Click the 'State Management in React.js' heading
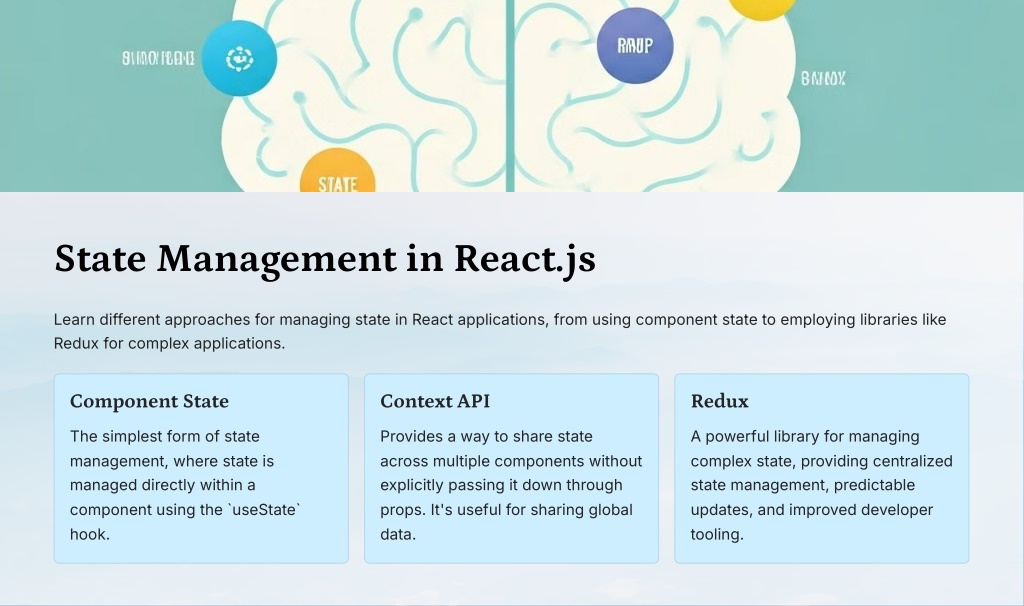Image resolution: width=1024 pixels, height=606 pixels. click(325, 259)
